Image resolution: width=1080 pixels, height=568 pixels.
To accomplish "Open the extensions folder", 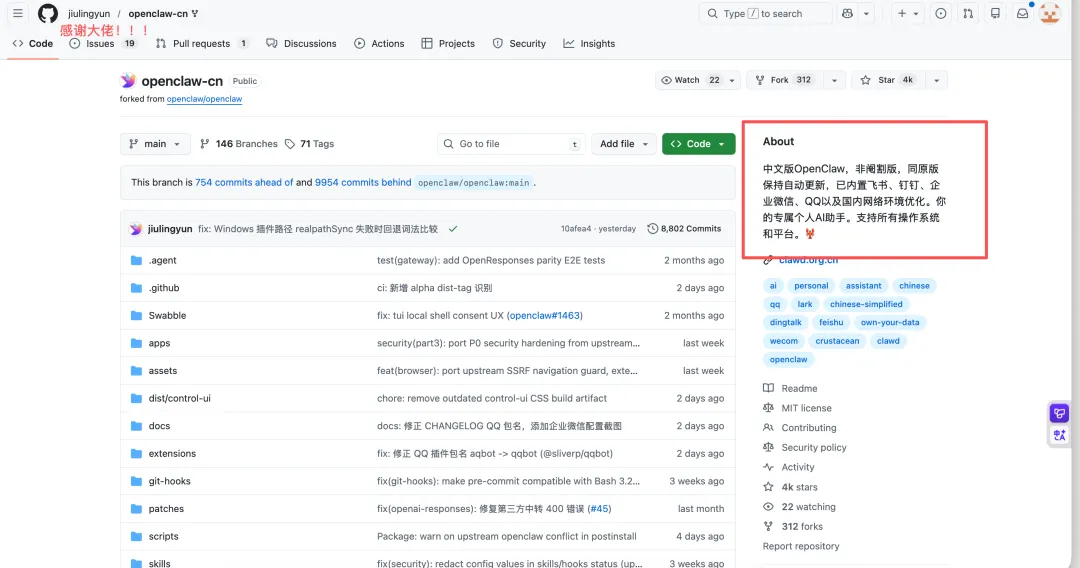I will (172, 453).
